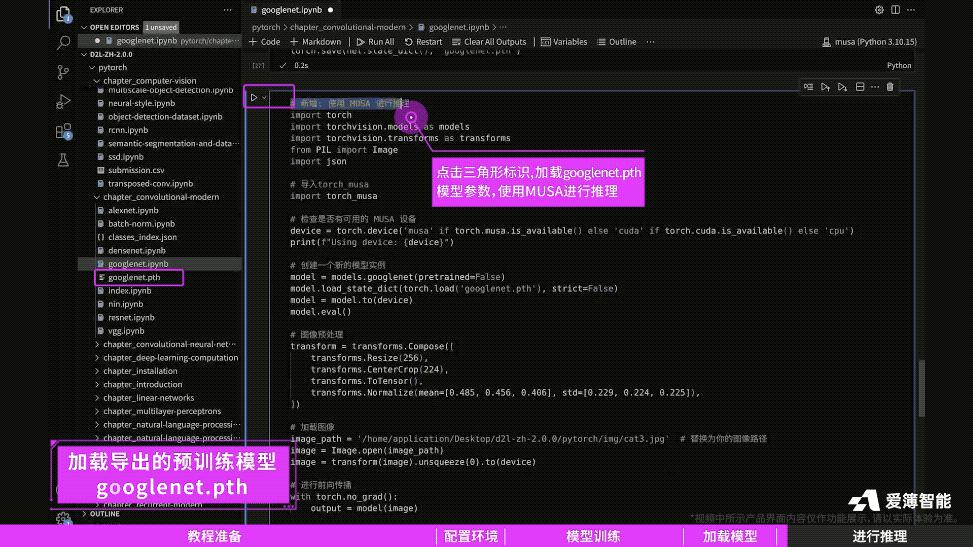Viewport: 973px width, 547px height.
Task: Delete the cell with trash icon
Action: pyautogui.click(x=890, y=87)
